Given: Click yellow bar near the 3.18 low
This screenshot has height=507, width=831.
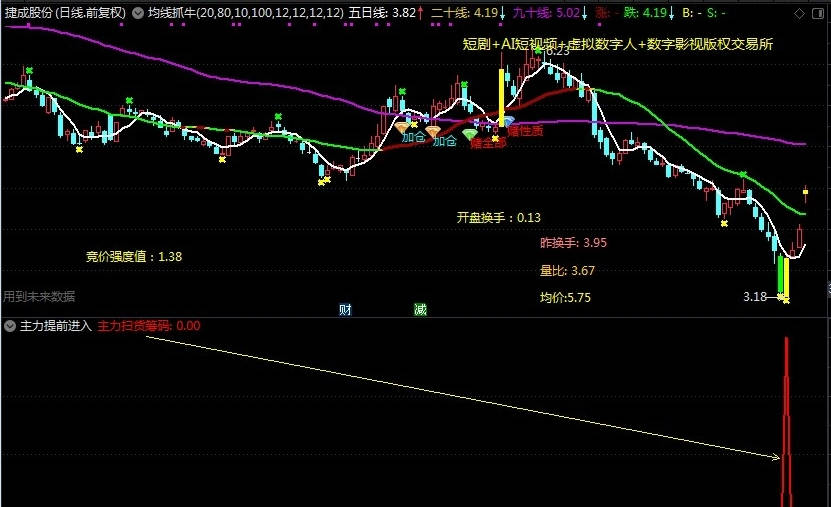Looking at the screenshot, I should coord(786,278).
